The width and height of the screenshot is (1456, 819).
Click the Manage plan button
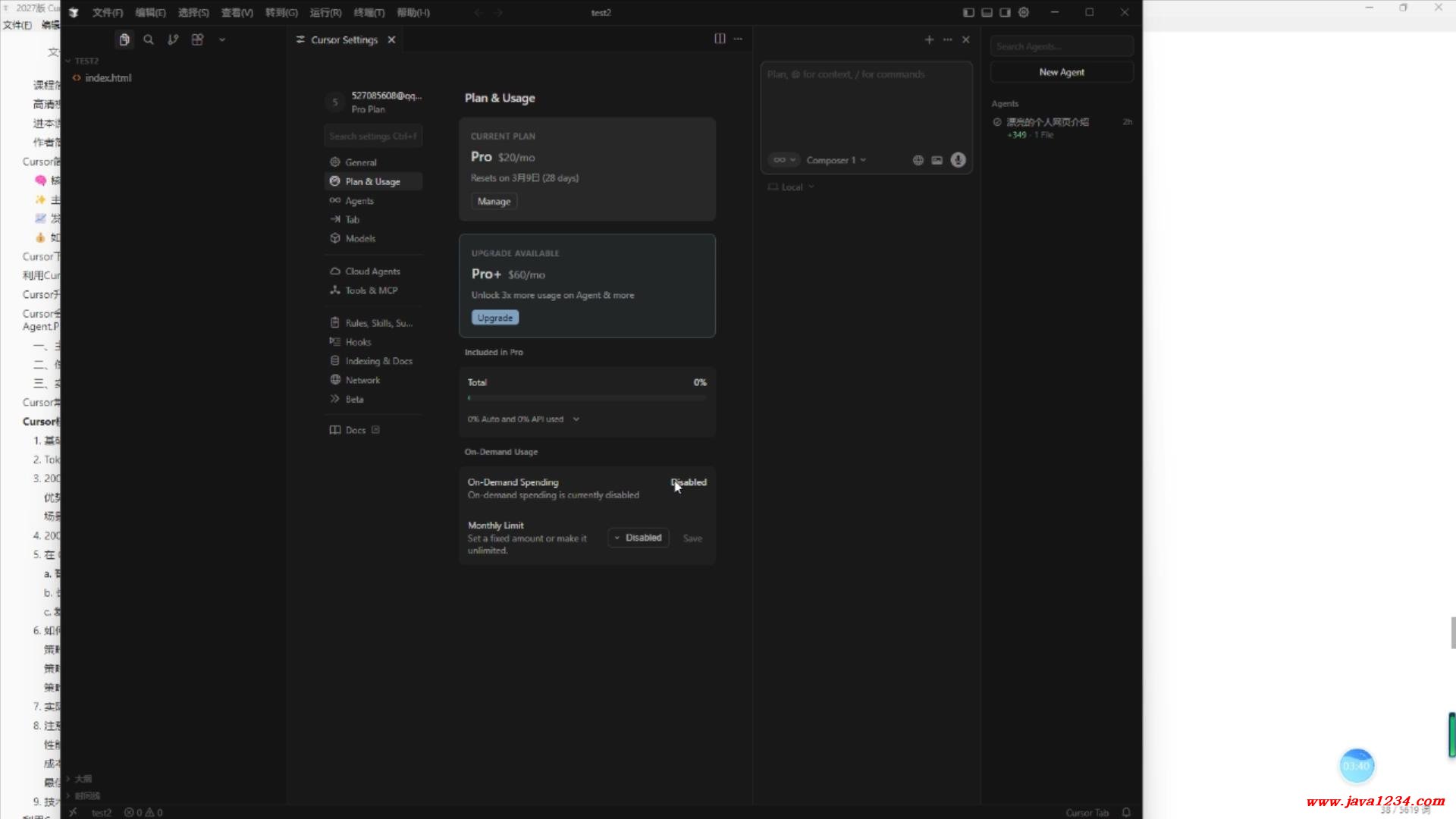[x=494, y=201]
